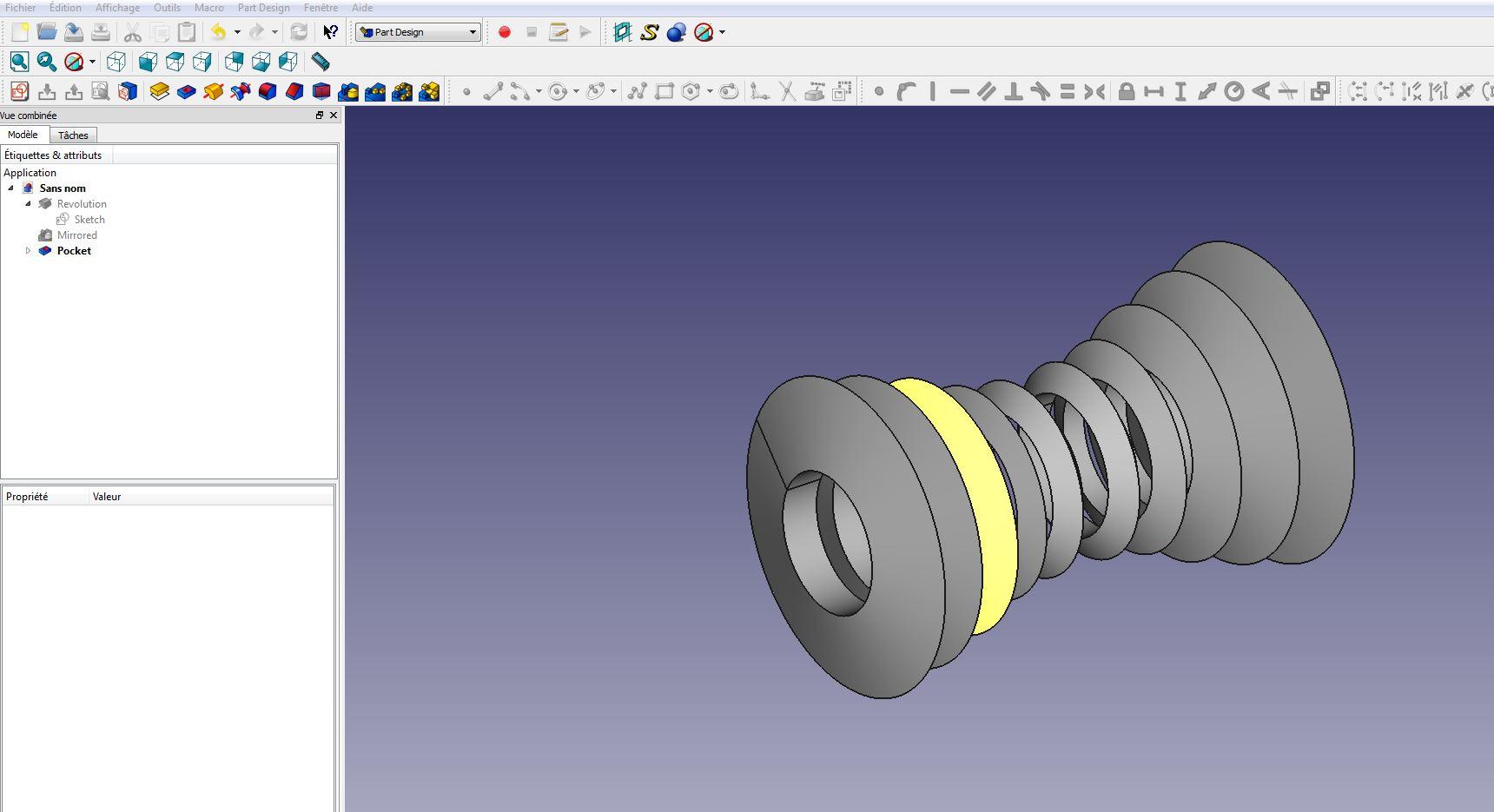Click the Polar Pattern feature icon
The width and height of the screenshot is (1494, 812).
(x=402, y=91)
